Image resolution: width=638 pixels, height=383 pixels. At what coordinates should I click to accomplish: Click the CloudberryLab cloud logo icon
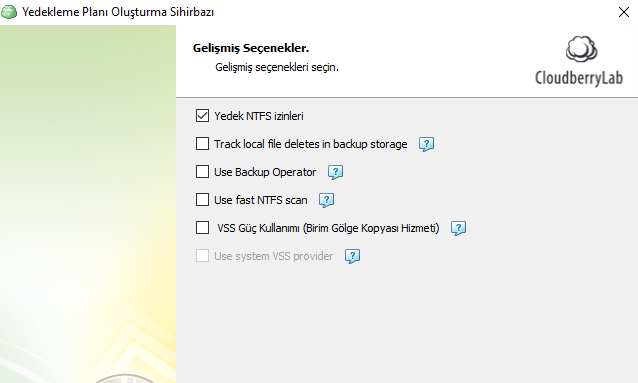pos(581,49)
